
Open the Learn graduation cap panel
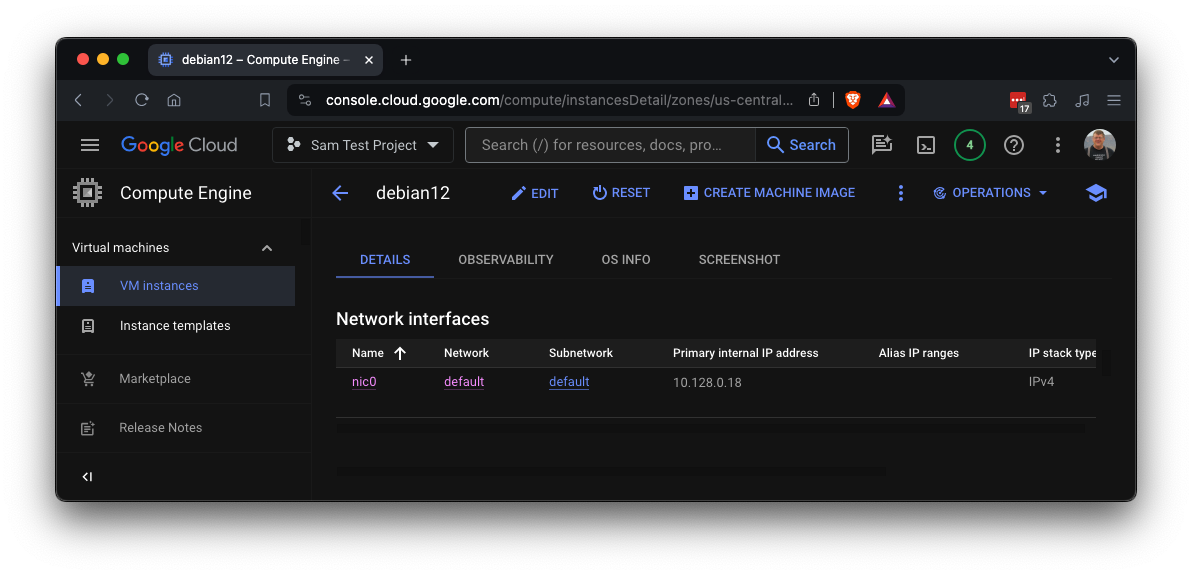1096,193
